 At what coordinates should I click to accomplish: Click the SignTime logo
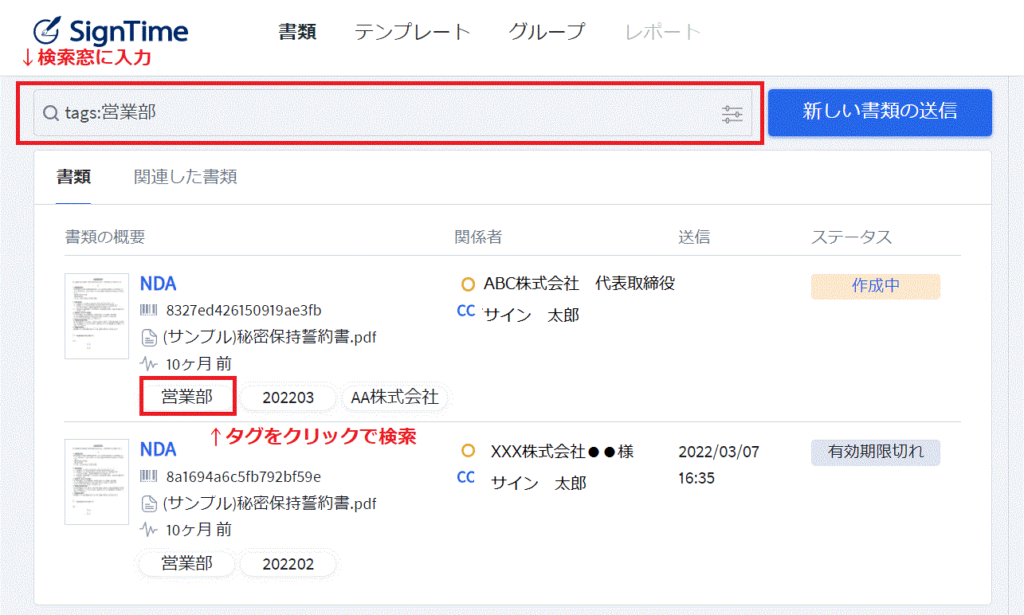click(x=111, y=31)
